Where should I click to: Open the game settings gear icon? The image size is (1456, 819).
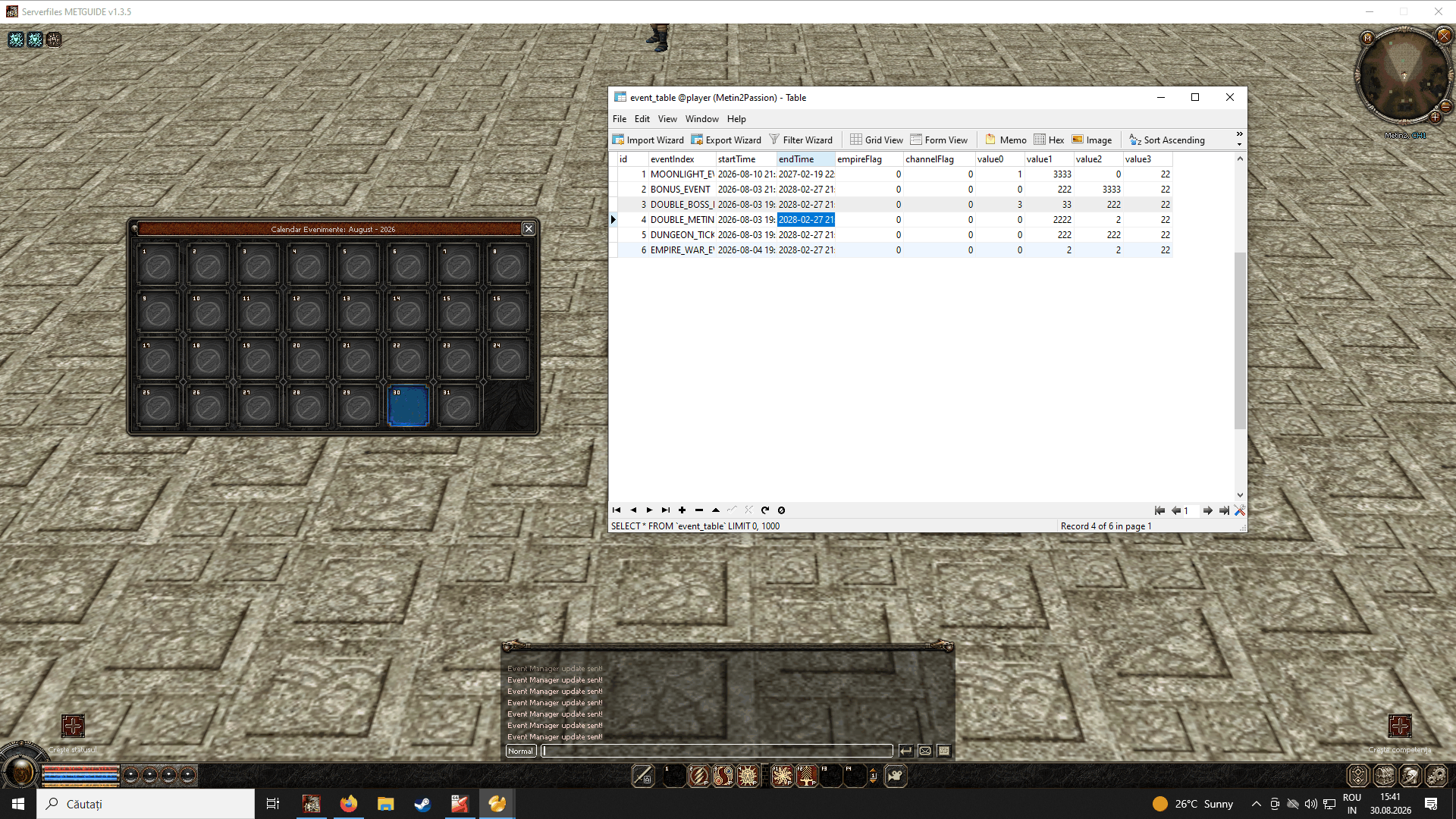(x=1436, y=775)
